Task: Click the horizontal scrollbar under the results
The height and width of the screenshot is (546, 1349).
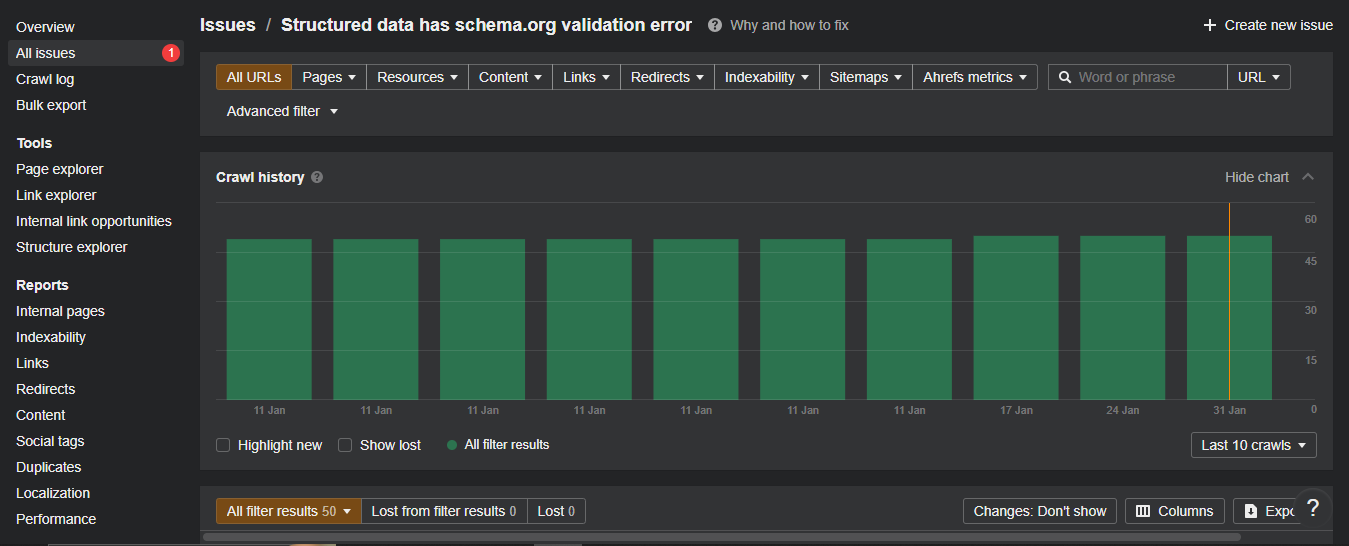Action: pyautogui.click(x=721, y=537)
